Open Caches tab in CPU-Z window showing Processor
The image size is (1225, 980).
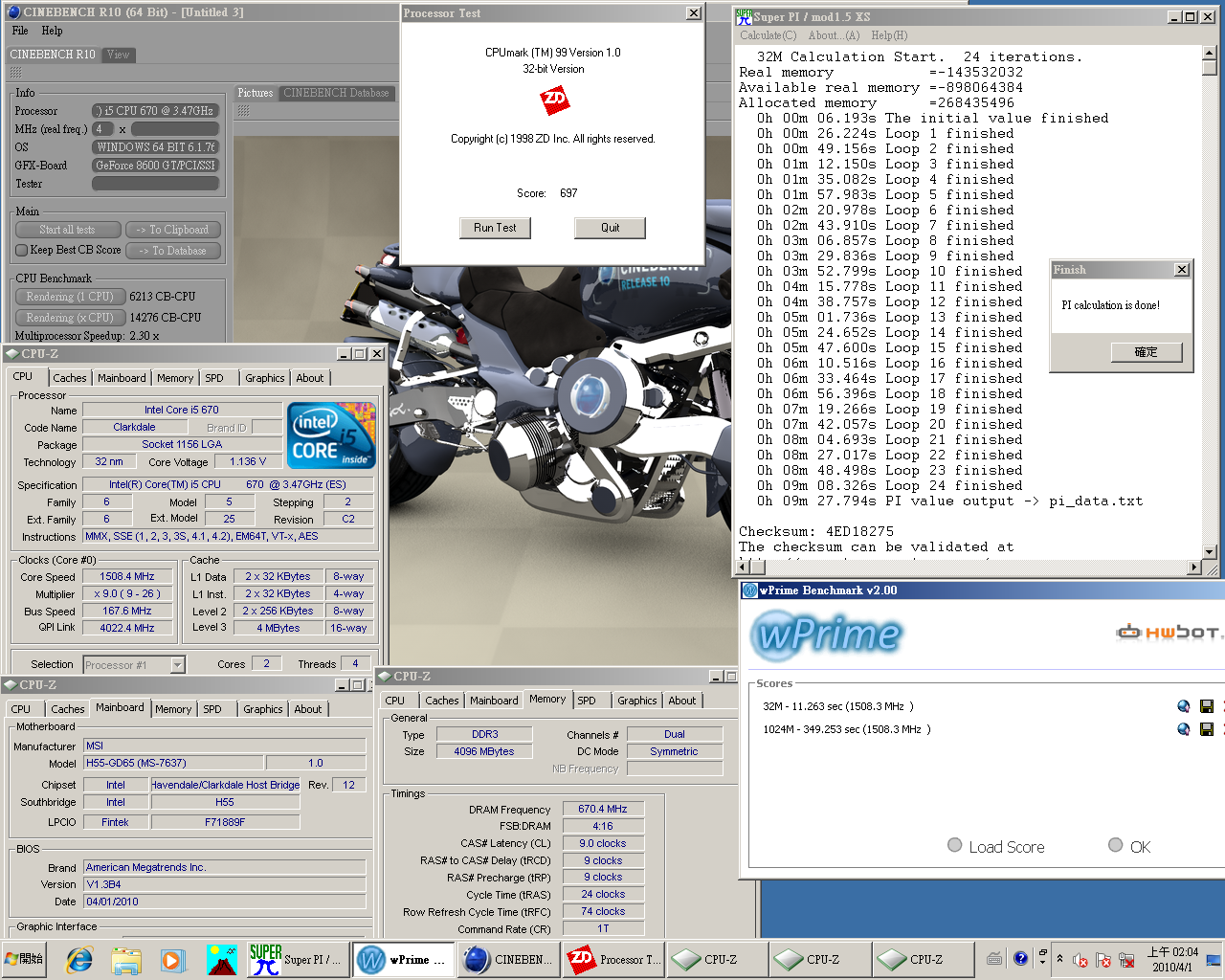(x=70, y=378)
